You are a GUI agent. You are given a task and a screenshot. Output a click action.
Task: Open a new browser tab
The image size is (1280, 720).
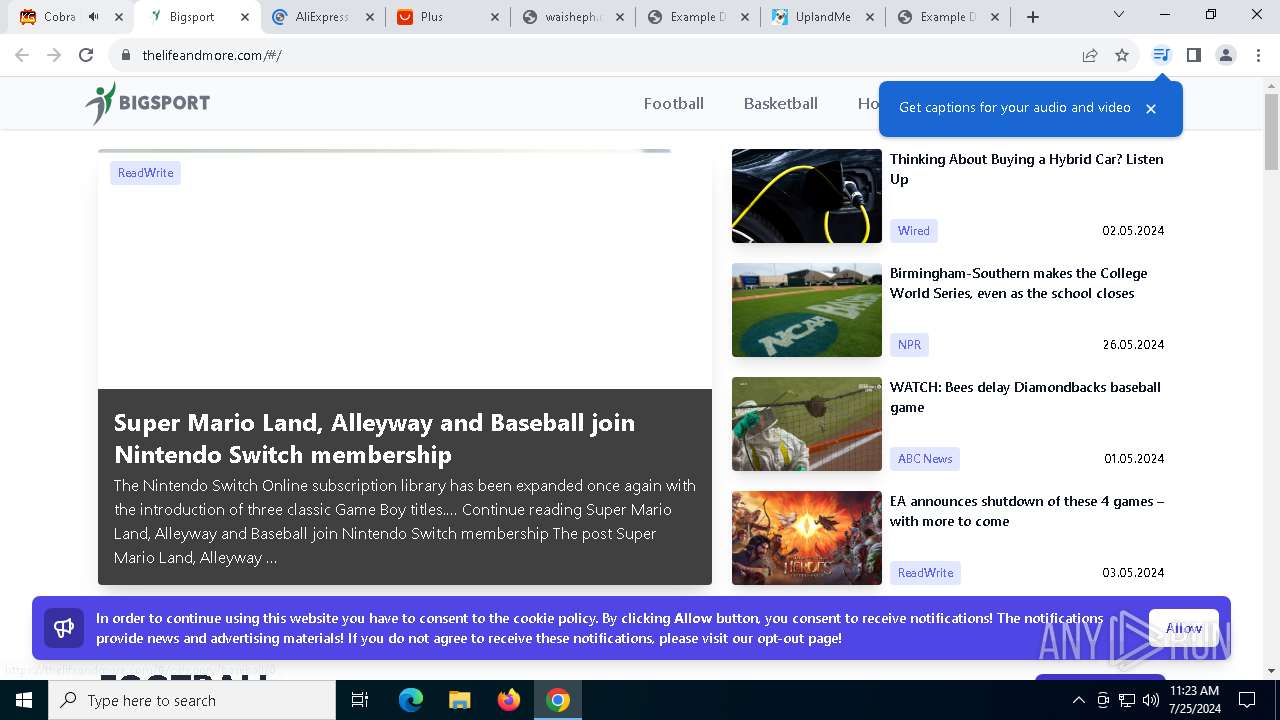click(x=1033, y=17)
